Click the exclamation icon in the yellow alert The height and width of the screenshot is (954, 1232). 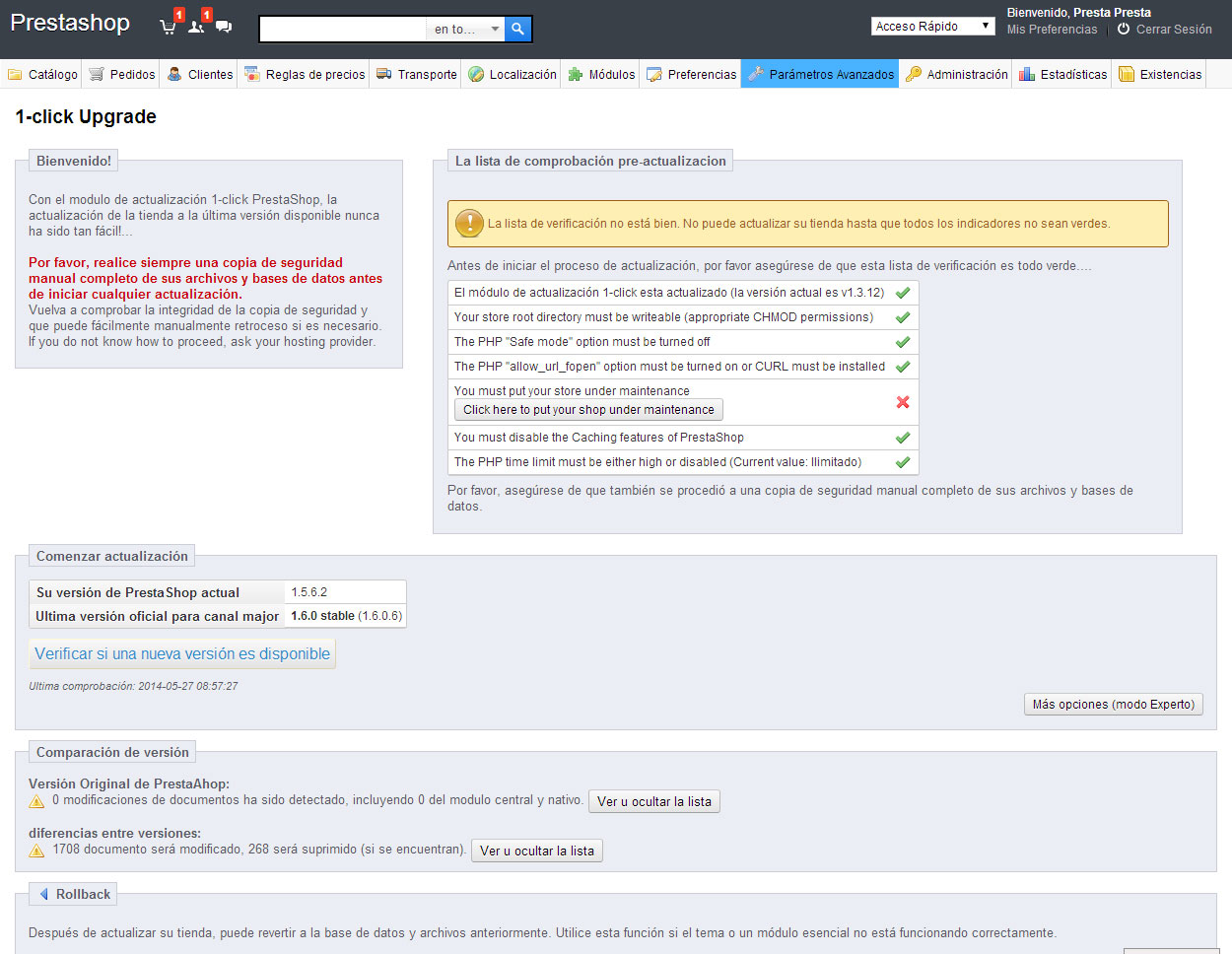pyautogui.click(x=469, y=224)
